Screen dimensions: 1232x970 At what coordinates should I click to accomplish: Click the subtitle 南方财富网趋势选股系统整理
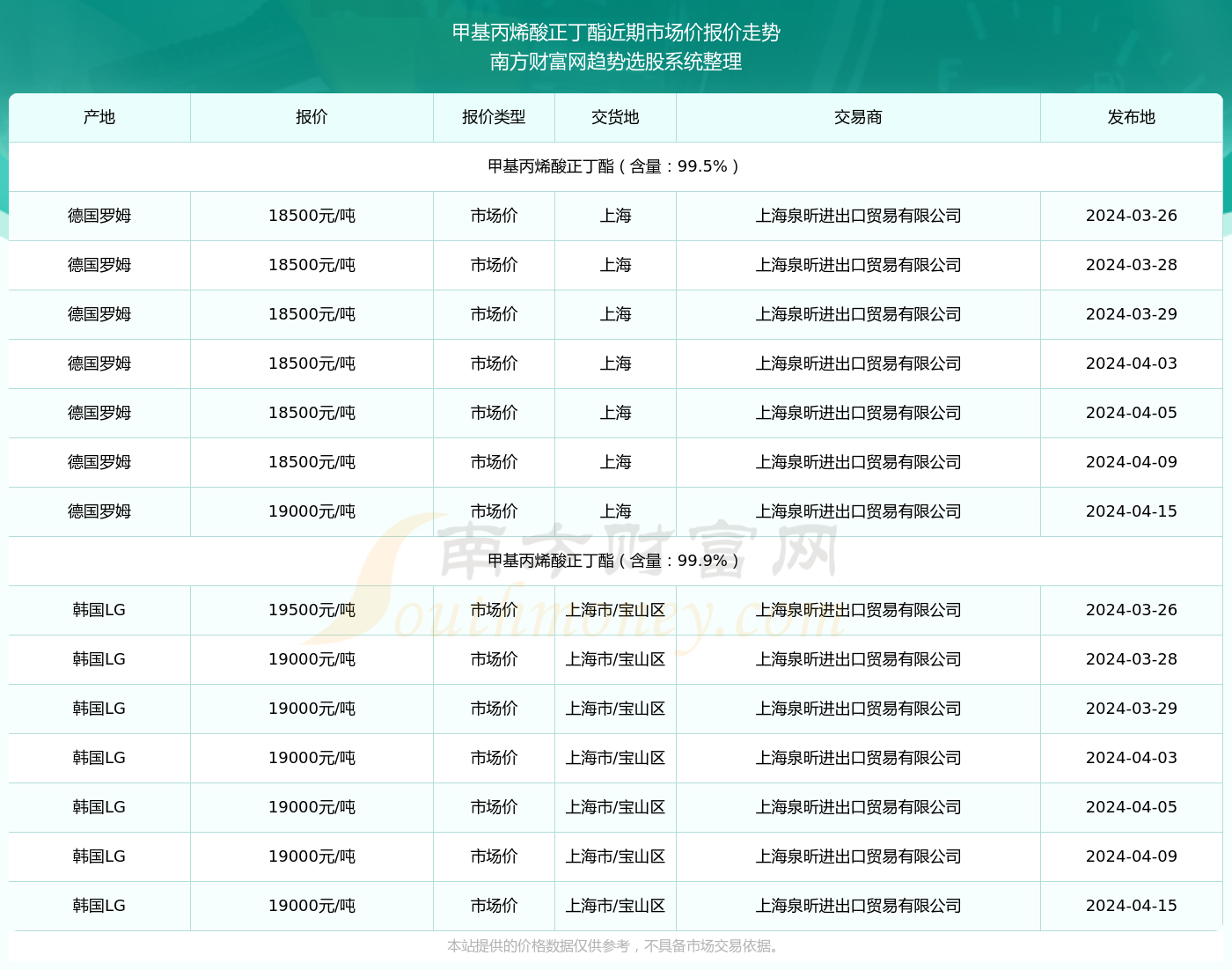pos(616,62)
